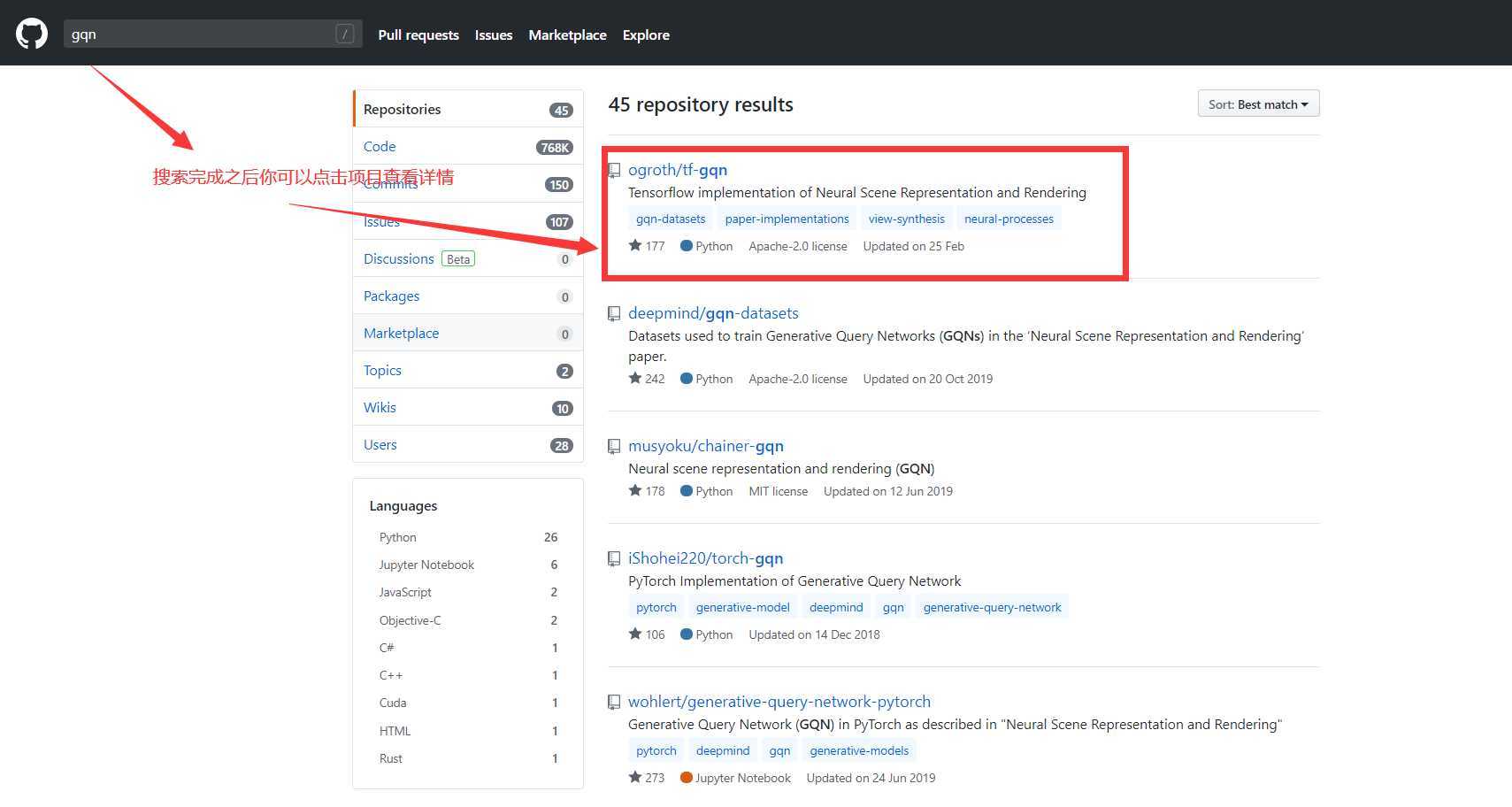The height and width of the screenshot is (807, 1512).
Task: Click 'Updated on 25 Feb' text
Action: pos(913,246)
